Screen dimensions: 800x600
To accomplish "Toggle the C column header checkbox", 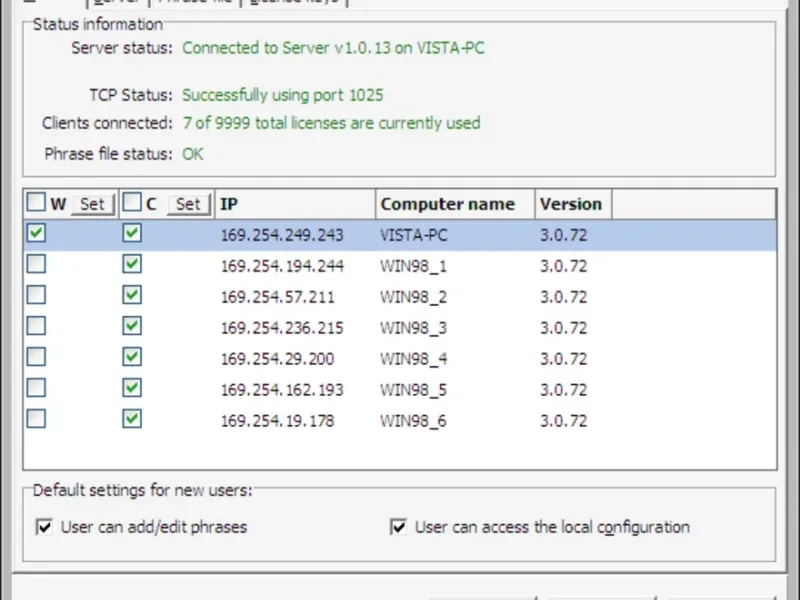I will pos(132,203).
